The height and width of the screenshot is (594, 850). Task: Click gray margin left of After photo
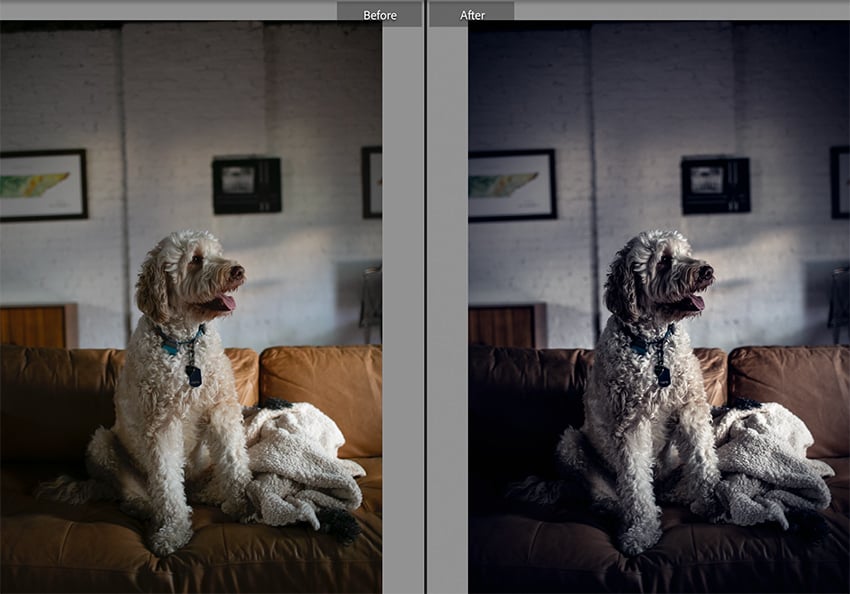[448, 309]
